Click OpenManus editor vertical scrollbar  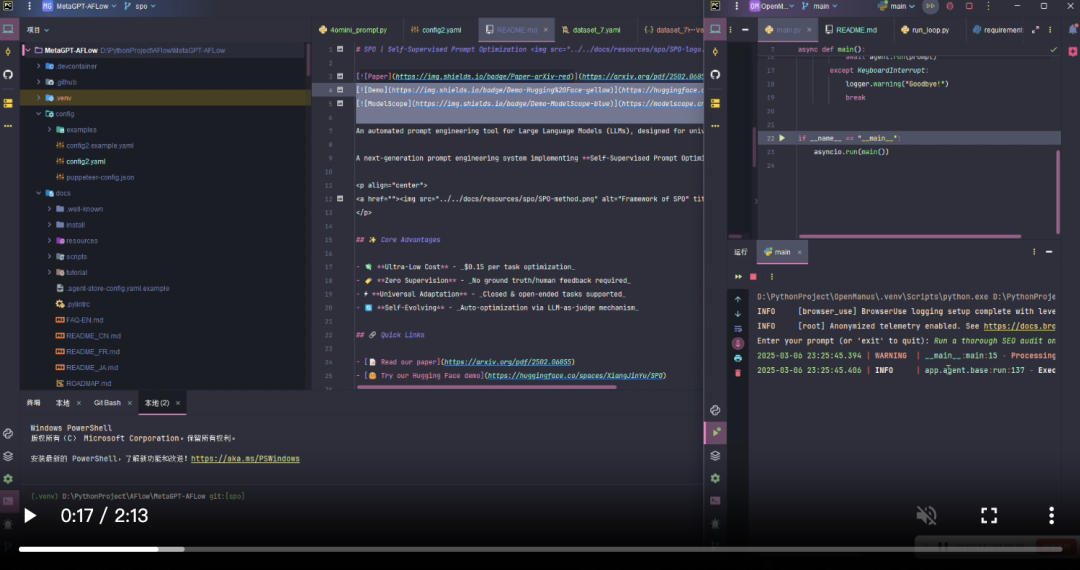pos(1058,193)
